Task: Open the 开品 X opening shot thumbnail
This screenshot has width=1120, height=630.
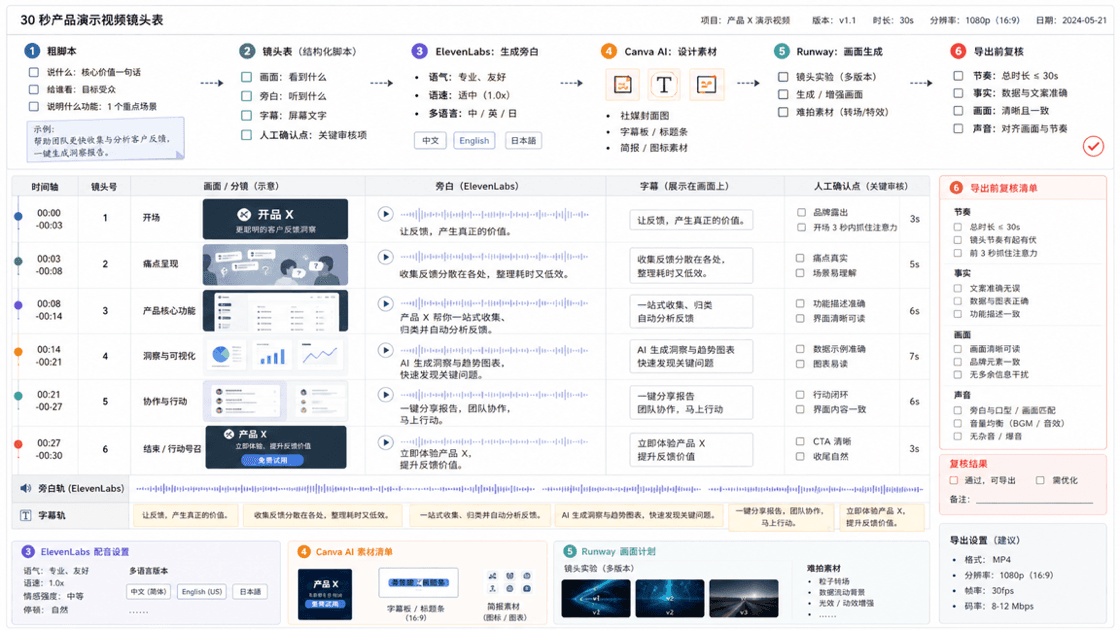Action: pos(275,219)
